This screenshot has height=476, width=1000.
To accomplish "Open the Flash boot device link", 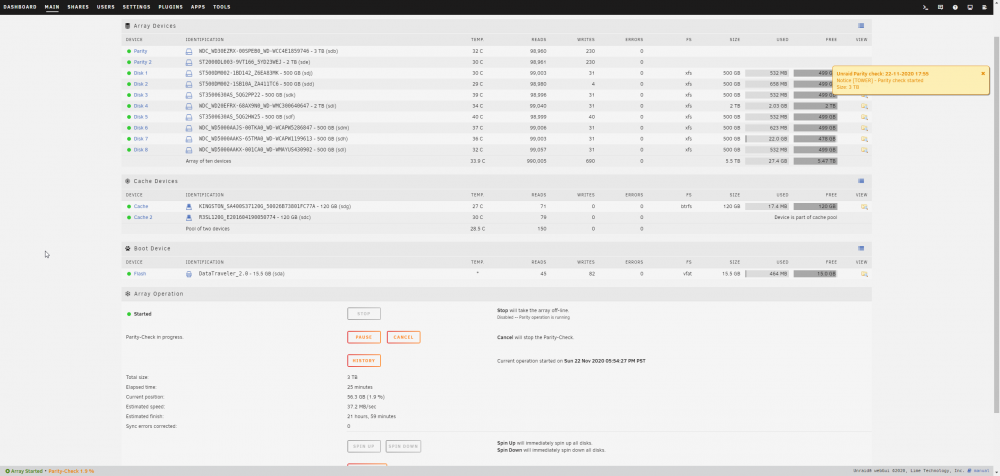I will pos(140,274).
